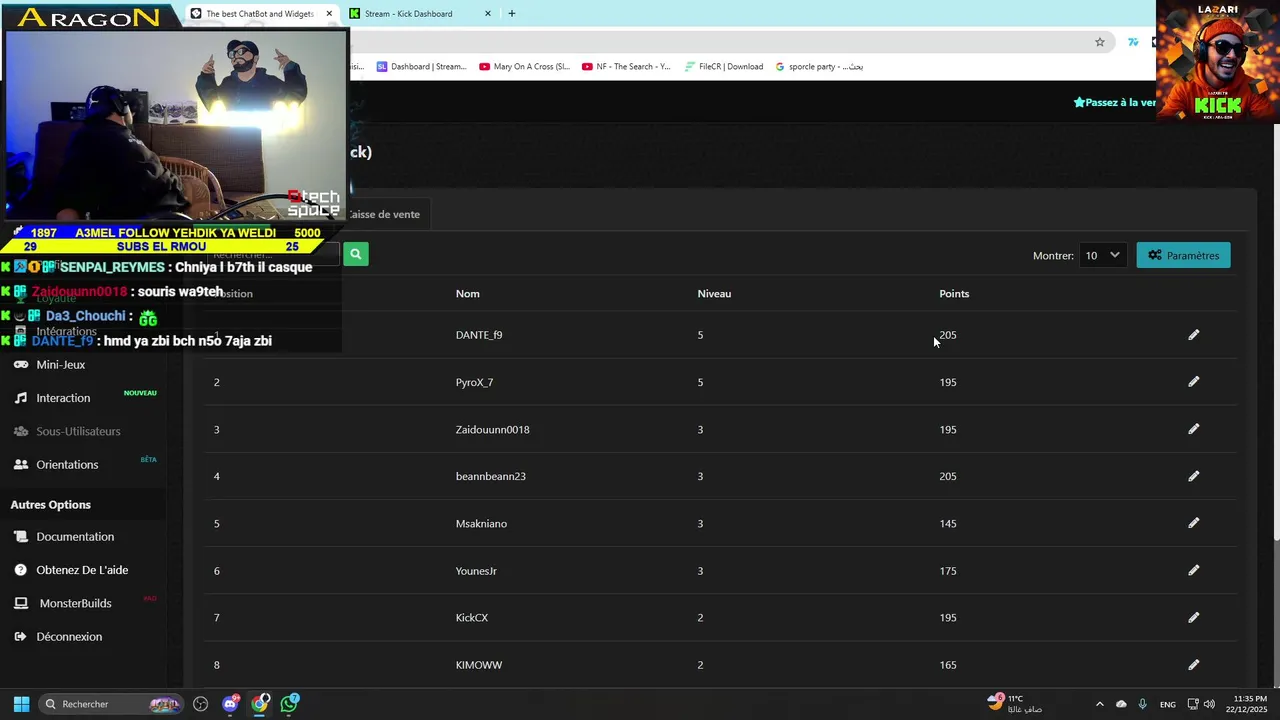Open Documentation in the sidebar
1280x720 pixels.
(x=75, y=537)
